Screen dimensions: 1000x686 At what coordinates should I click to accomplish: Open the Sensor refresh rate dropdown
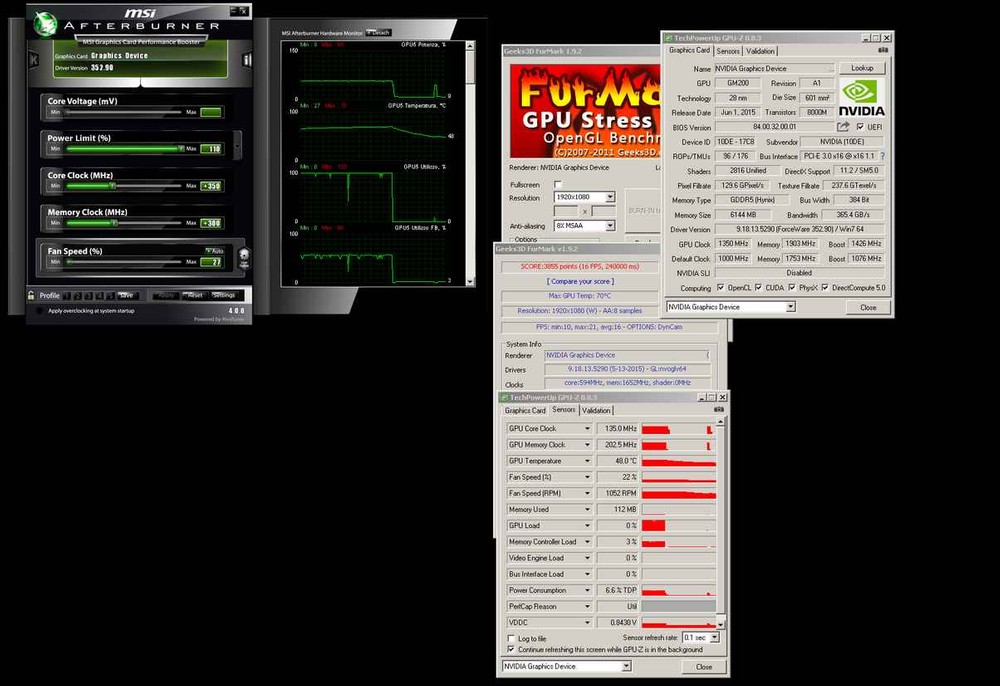pos(713,638)
